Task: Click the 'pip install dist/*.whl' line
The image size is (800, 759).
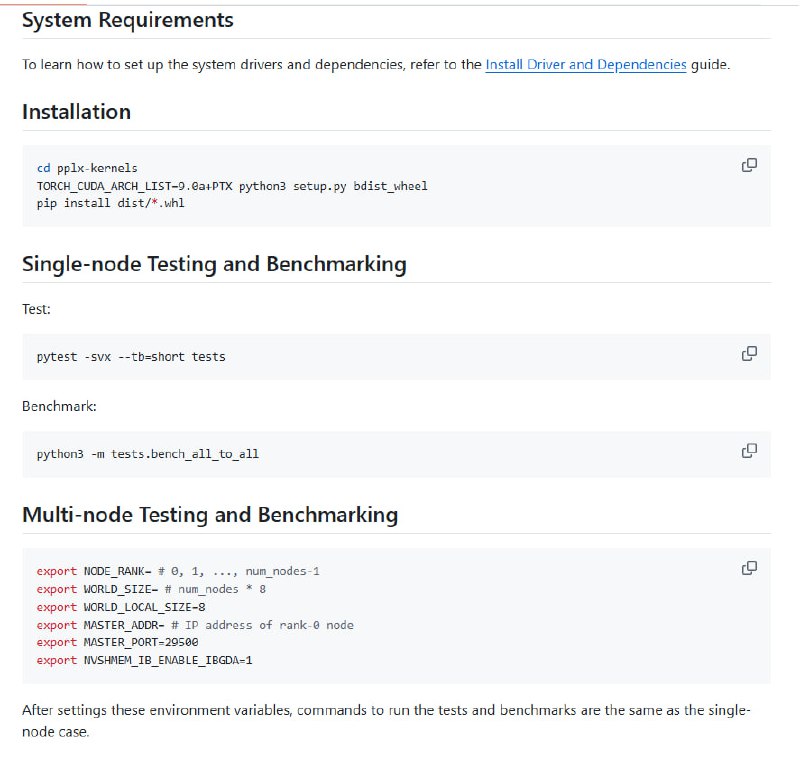Action: 110,203
